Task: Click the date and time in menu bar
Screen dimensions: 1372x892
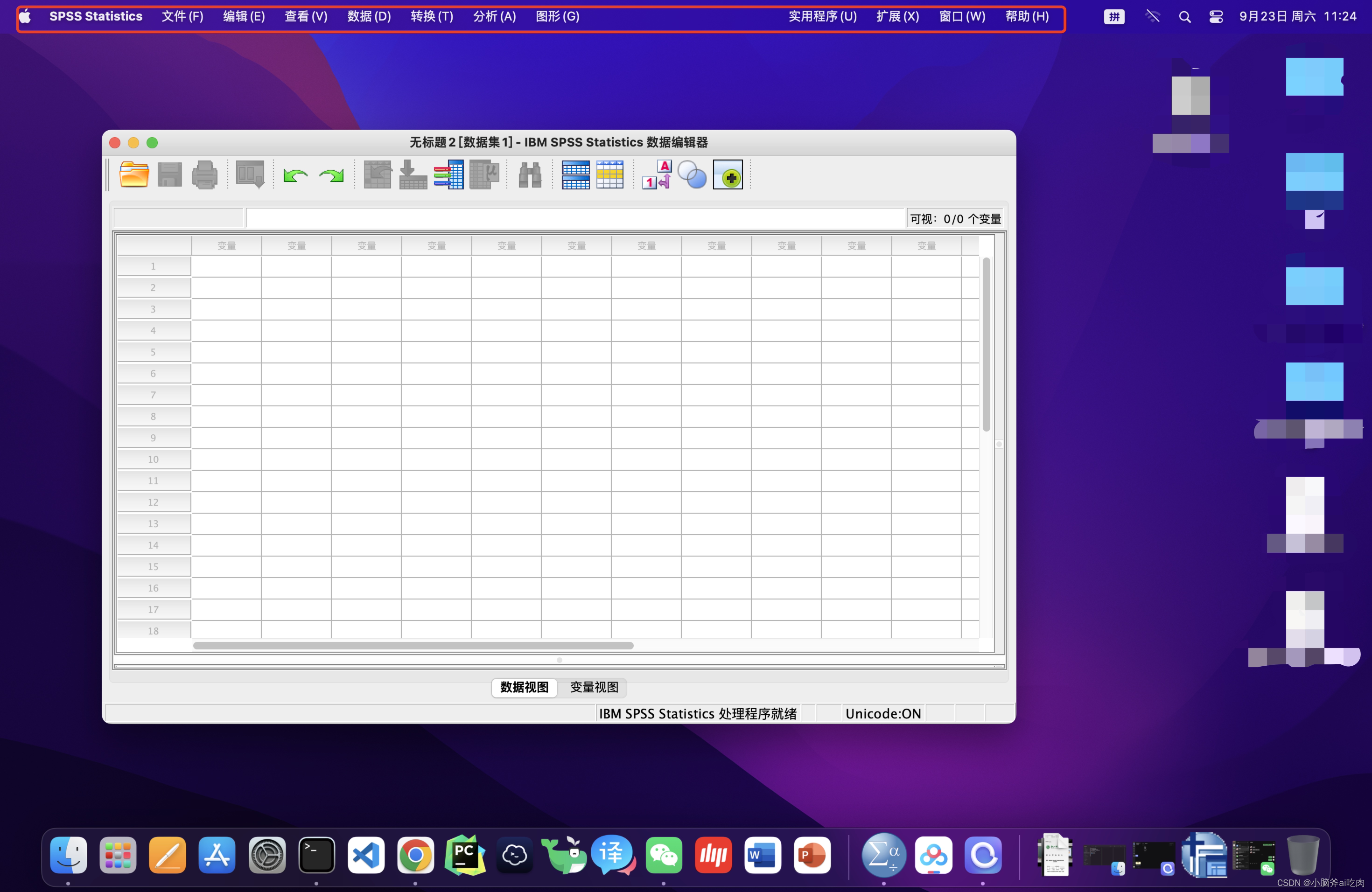Action: (1298, 16)
